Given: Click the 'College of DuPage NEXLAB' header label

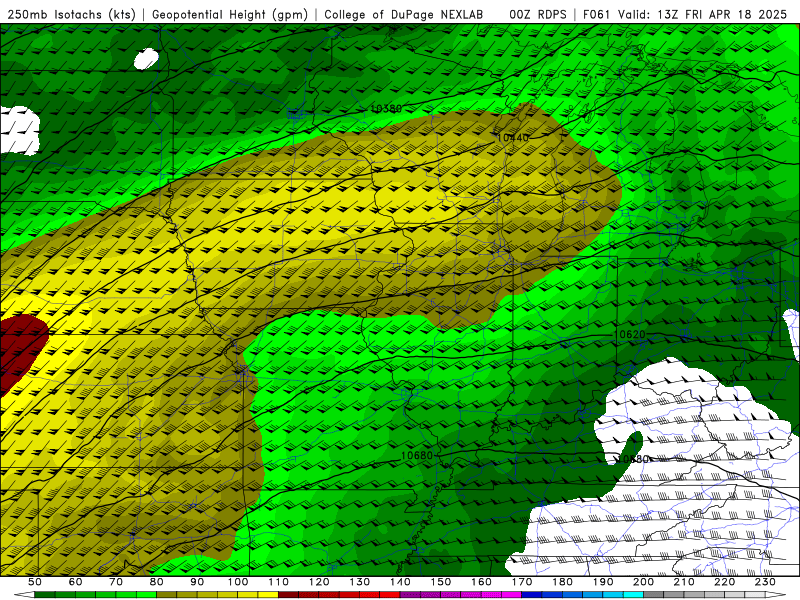Looking at the screenshot, I should coord(404,14).
